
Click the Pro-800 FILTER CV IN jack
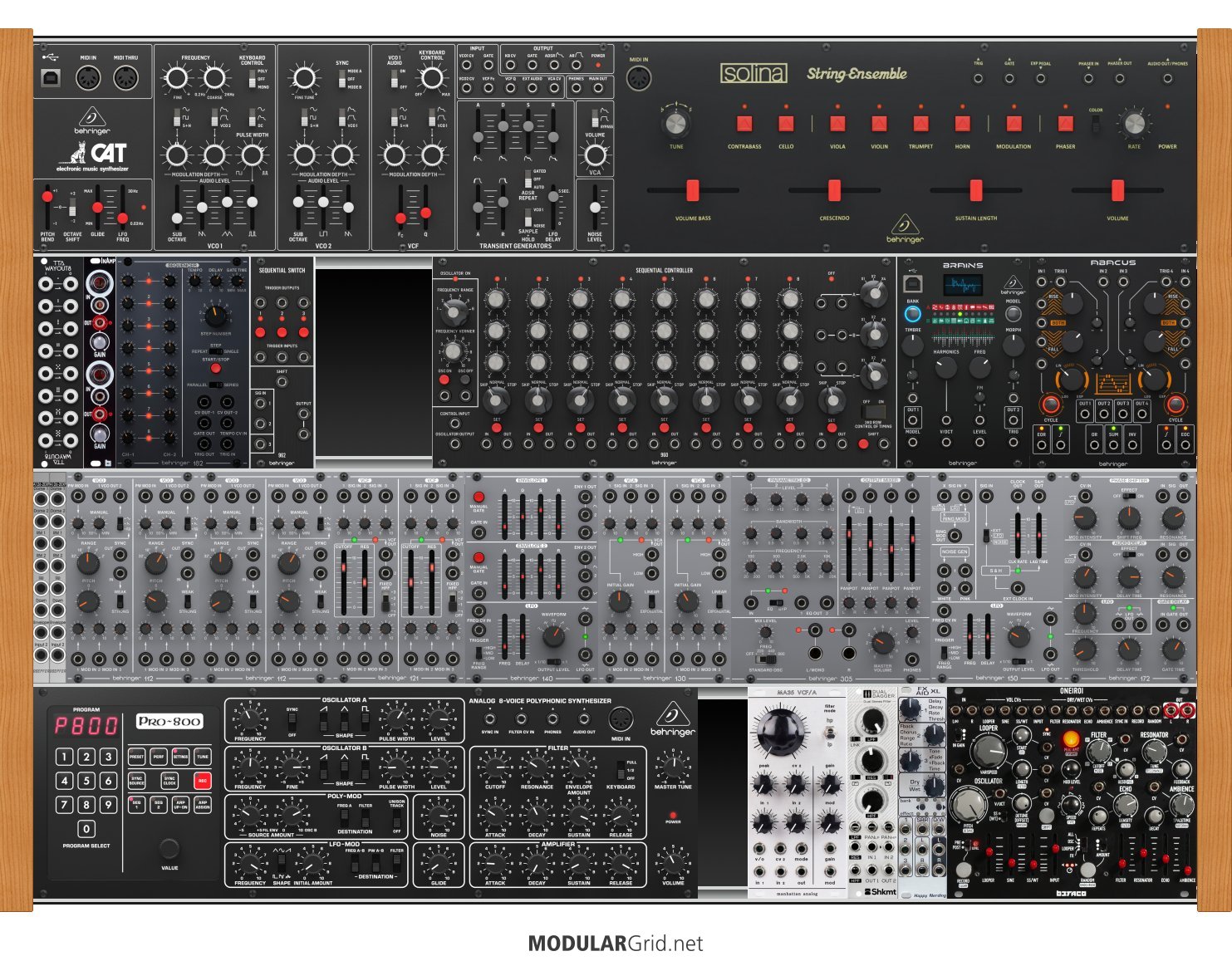tap(521, 719)
